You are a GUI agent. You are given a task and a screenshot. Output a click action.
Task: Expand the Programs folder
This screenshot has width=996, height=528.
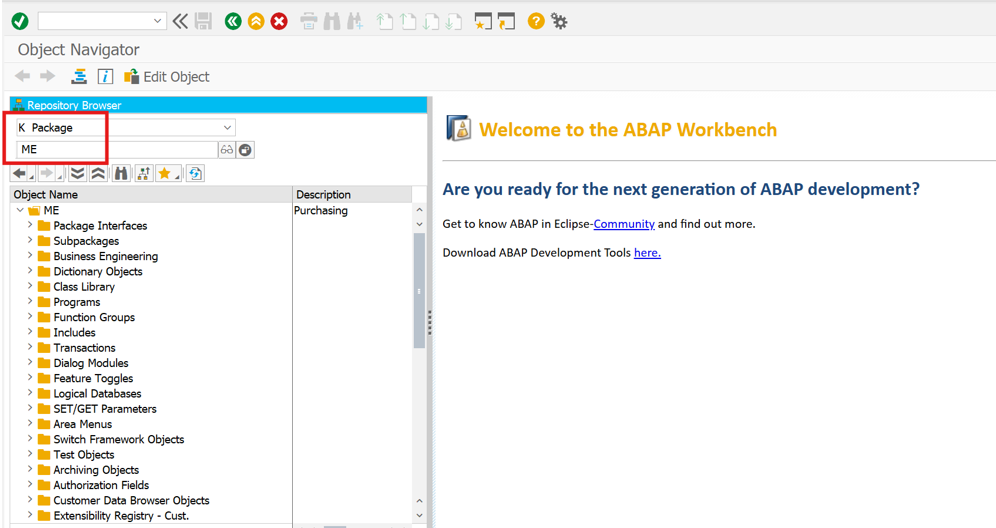point(30,301)
